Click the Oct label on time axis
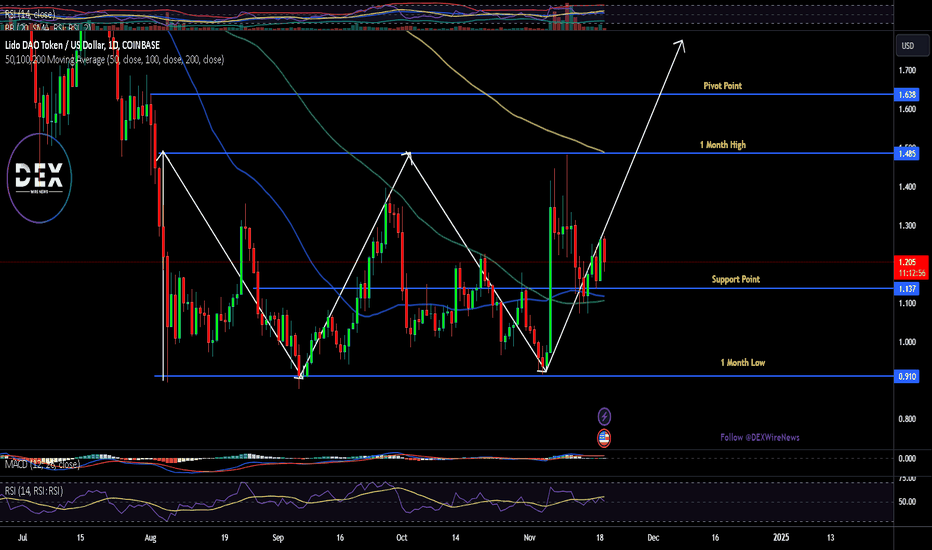 click(402, 538)
